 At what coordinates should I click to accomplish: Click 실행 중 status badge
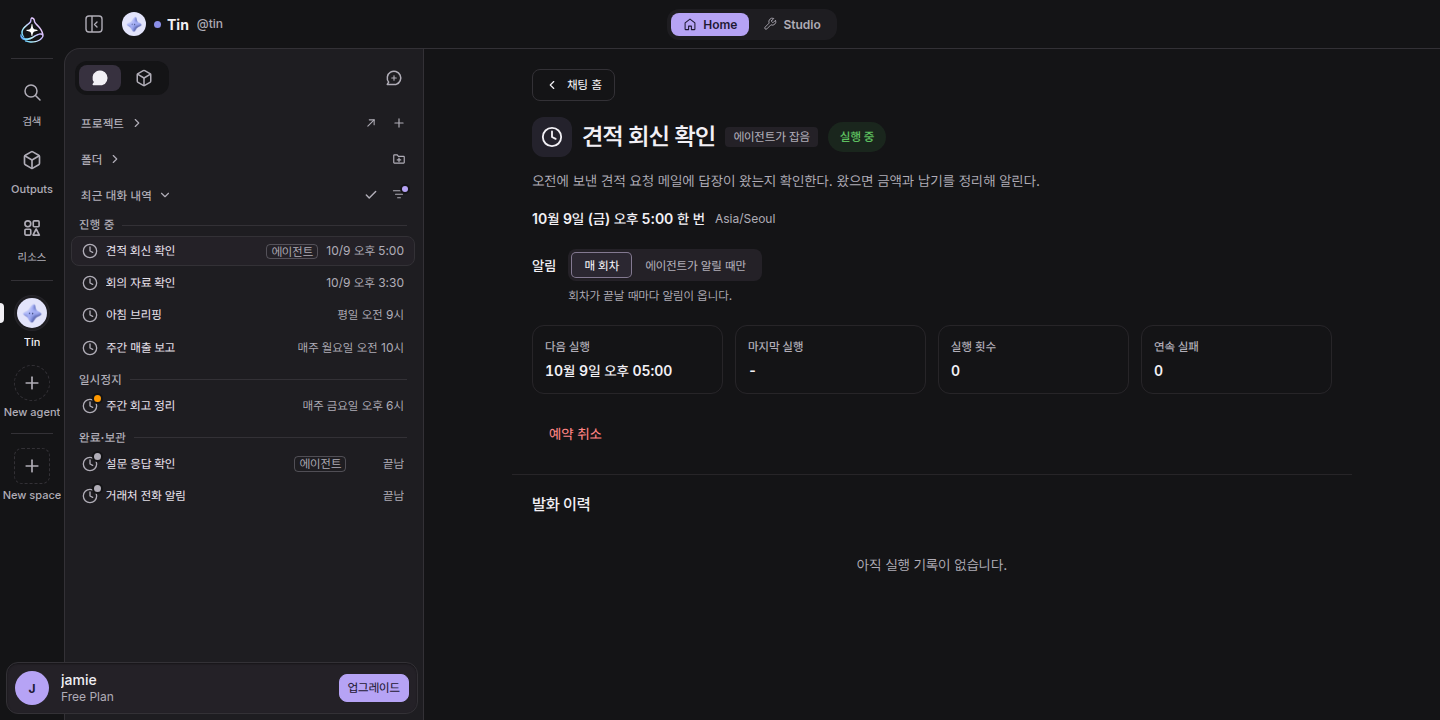point(857,137)
